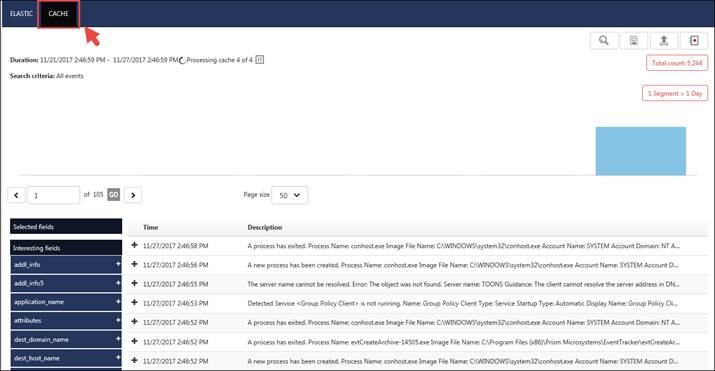Click the 'Search criteria: All events' text
This screenshot has width=715, height=371.
point(47,76)
